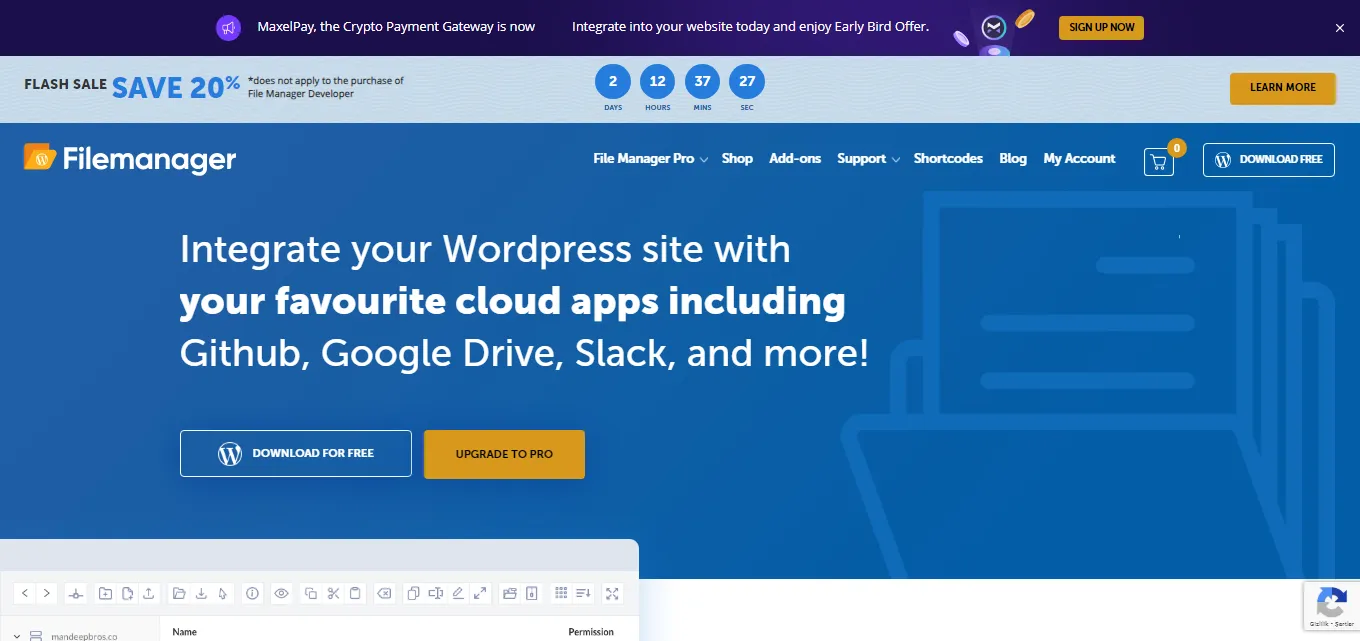The image size is (1360, 641).
Task: Click the SIGN UP NOW button
Action: [1101, 27]
